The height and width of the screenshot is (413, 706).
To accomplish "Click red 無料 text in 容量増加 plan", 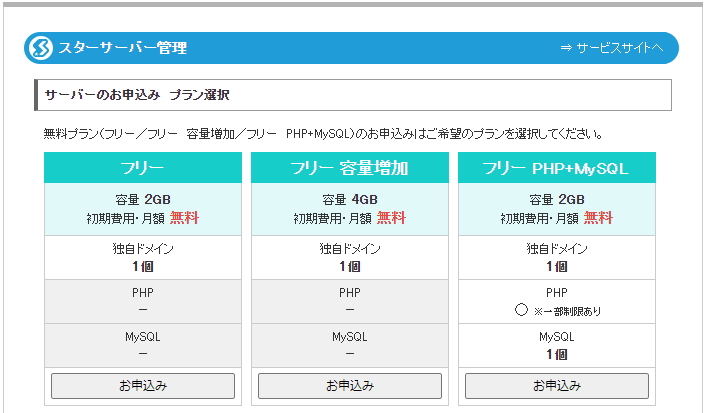I will coord(391,218).
